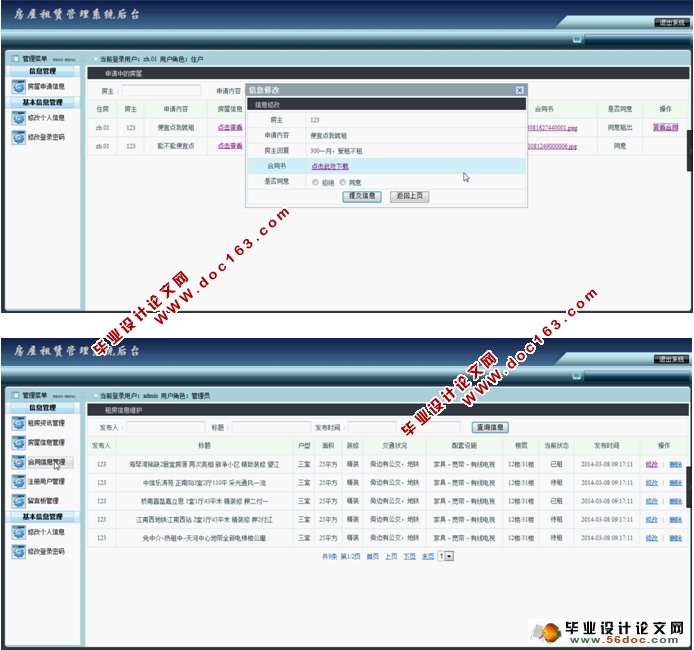The height and width of the screenshot is (650, 694).
Task: Click 退出系统 button in upper header
Action: tap(671, 23)
